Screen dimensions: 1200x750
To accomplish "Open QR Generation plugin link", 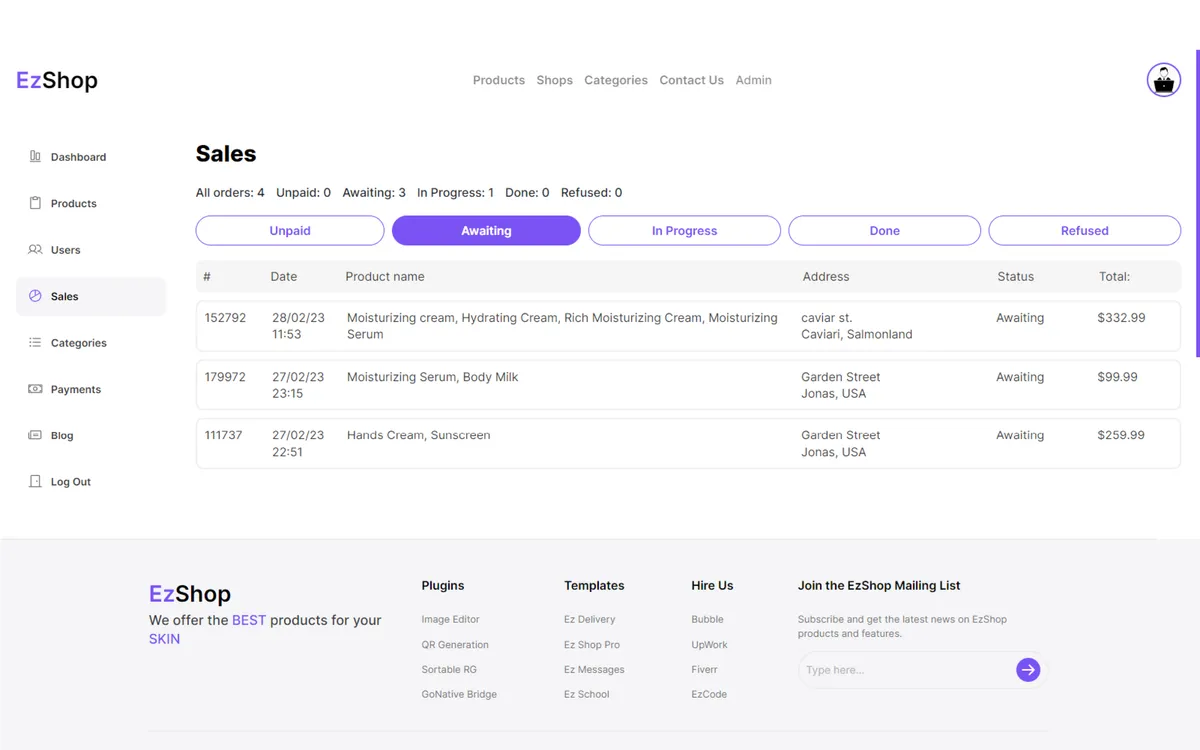I will coord(455,645).
